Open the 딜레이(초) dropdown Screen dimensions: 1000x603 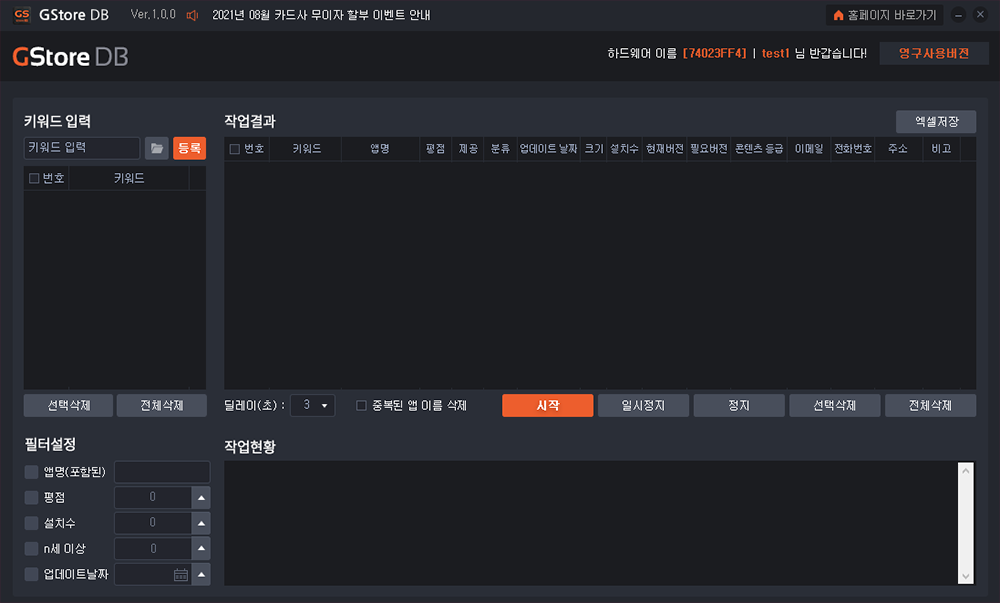tap(312, 405)
